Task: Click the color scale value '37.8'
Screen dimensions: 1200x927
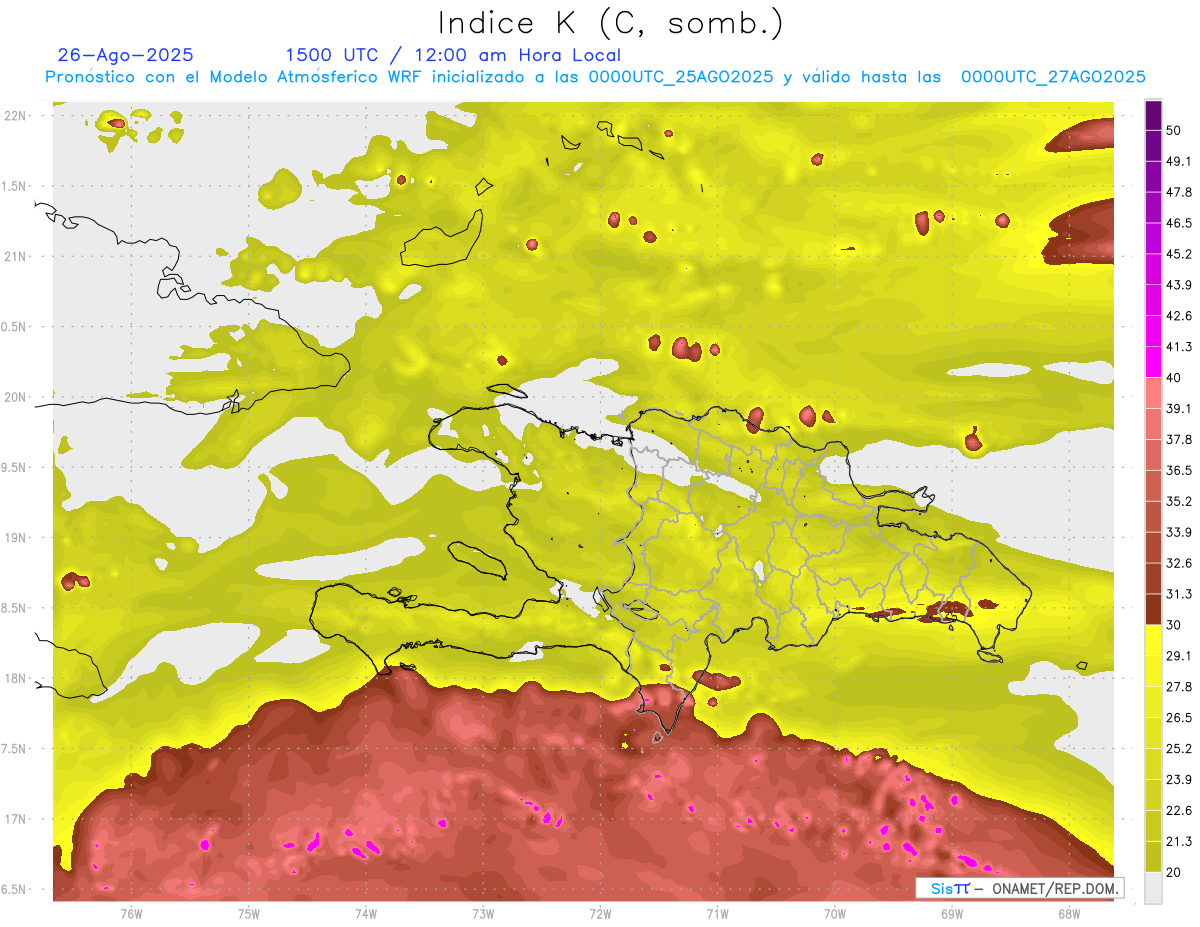Action: (x=1179, y=439)
